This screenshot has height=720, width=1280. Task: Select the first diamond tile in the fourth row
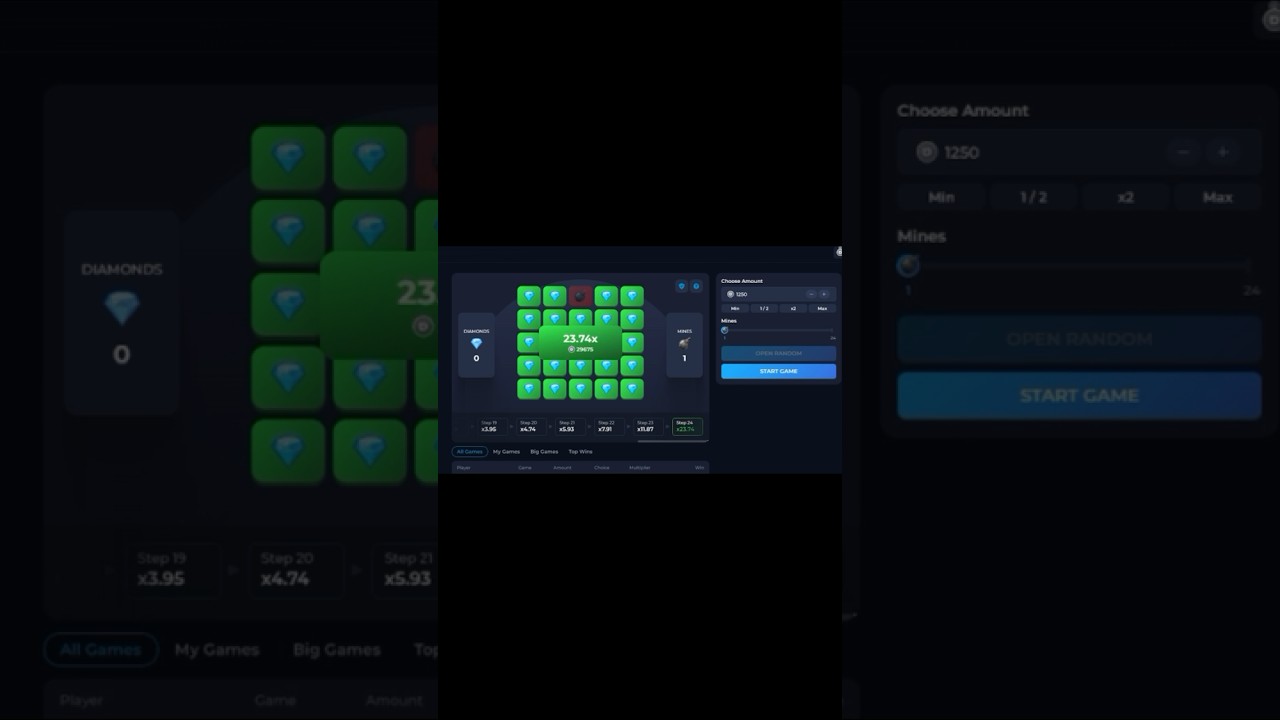(x=529, y=365)
